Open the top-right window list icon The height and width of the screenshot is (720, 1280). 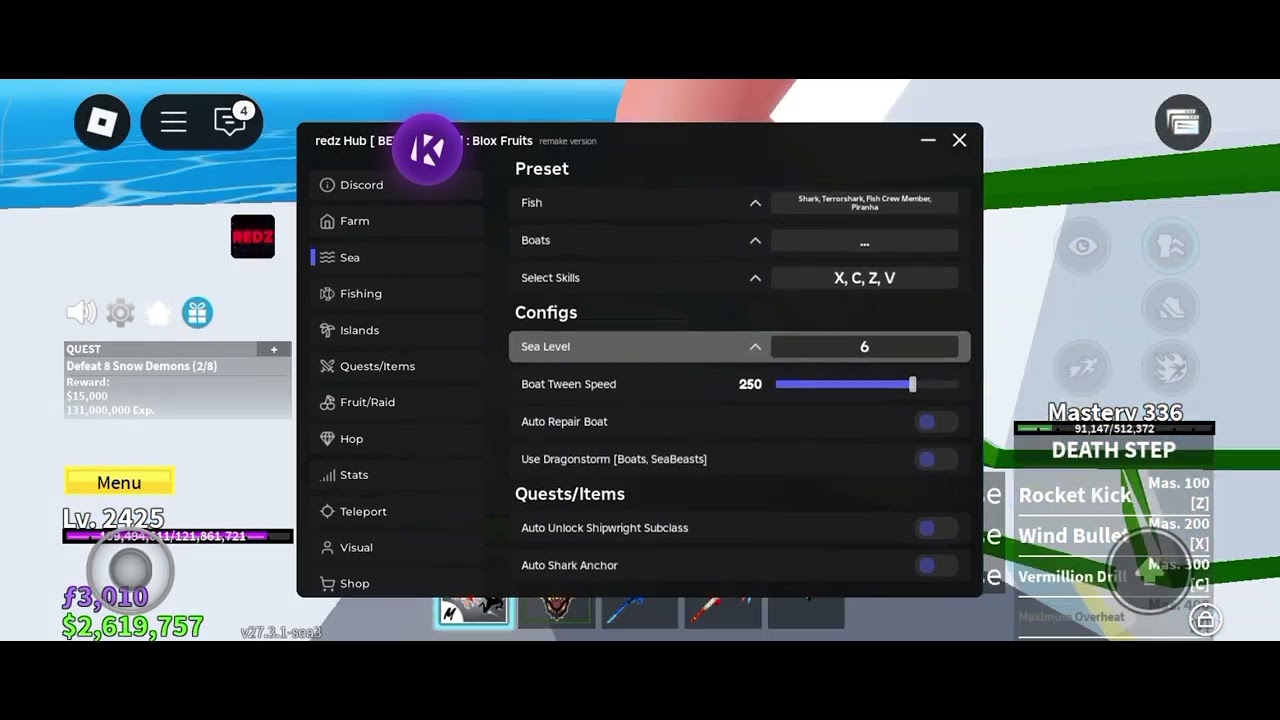pyautogui.click(x=1183, y=123)
